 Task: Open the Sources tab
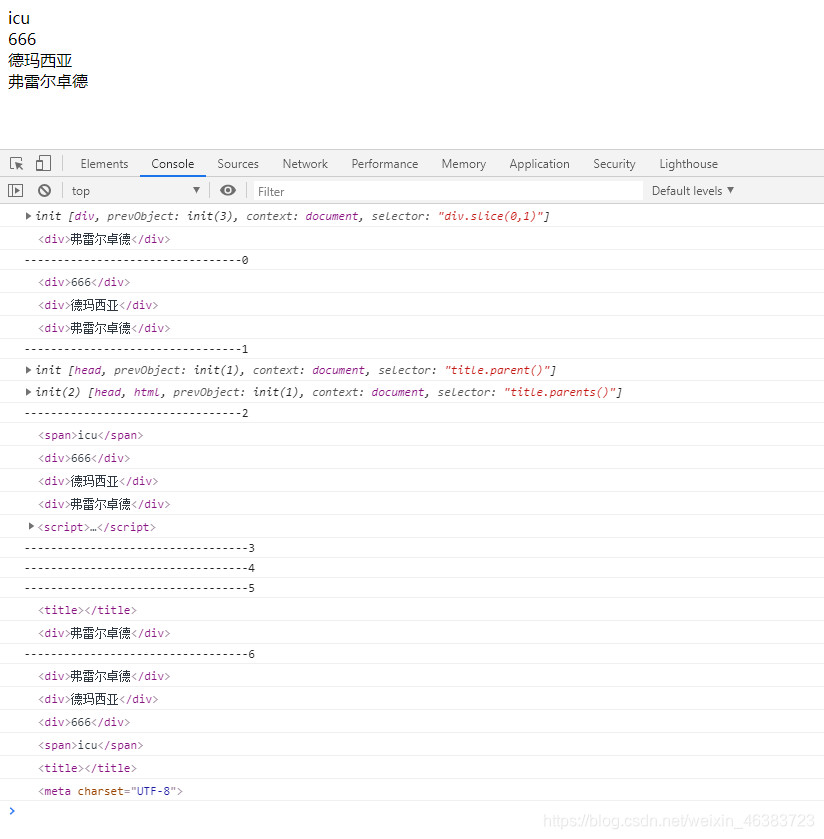point(238,164)
